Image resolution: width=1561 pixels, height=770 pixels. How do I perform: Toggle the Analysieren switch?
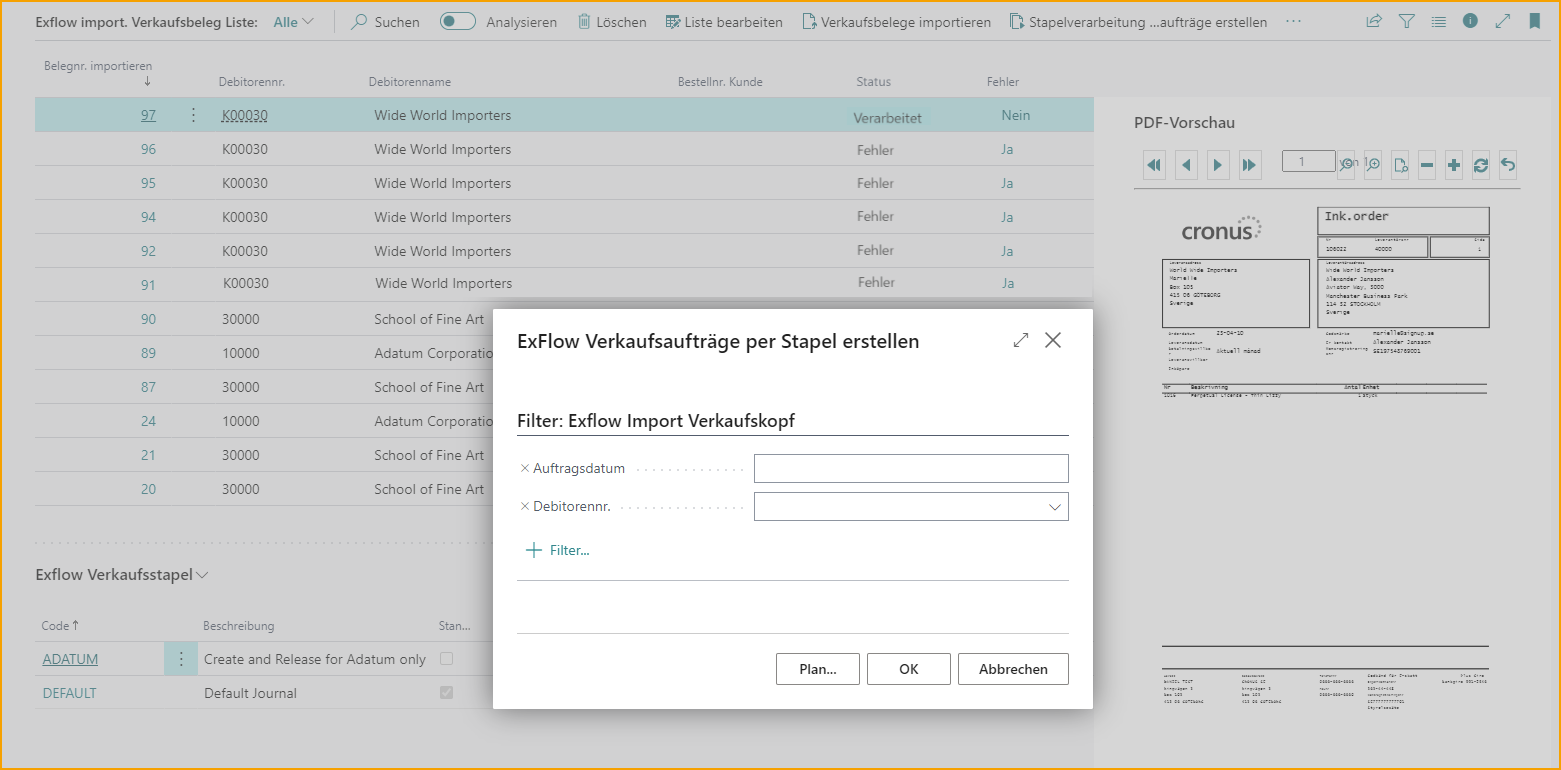(458, 21)
